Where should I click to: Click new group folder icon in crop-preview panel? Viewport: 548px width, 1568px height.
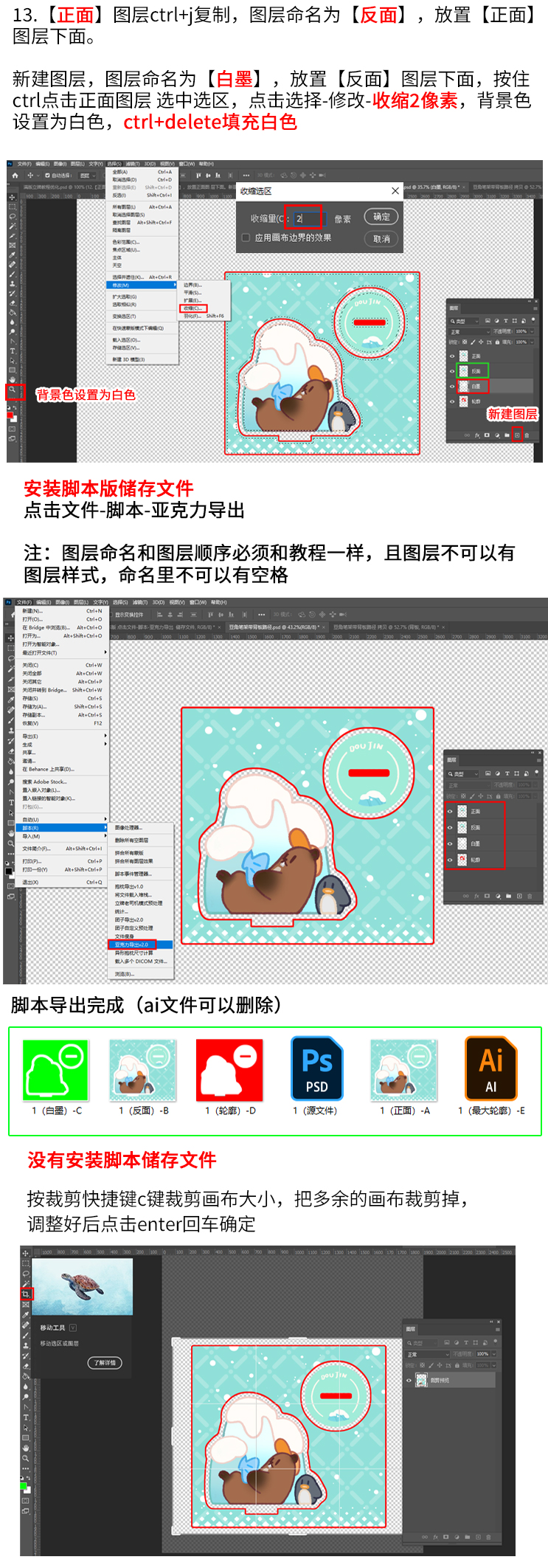468,1537
